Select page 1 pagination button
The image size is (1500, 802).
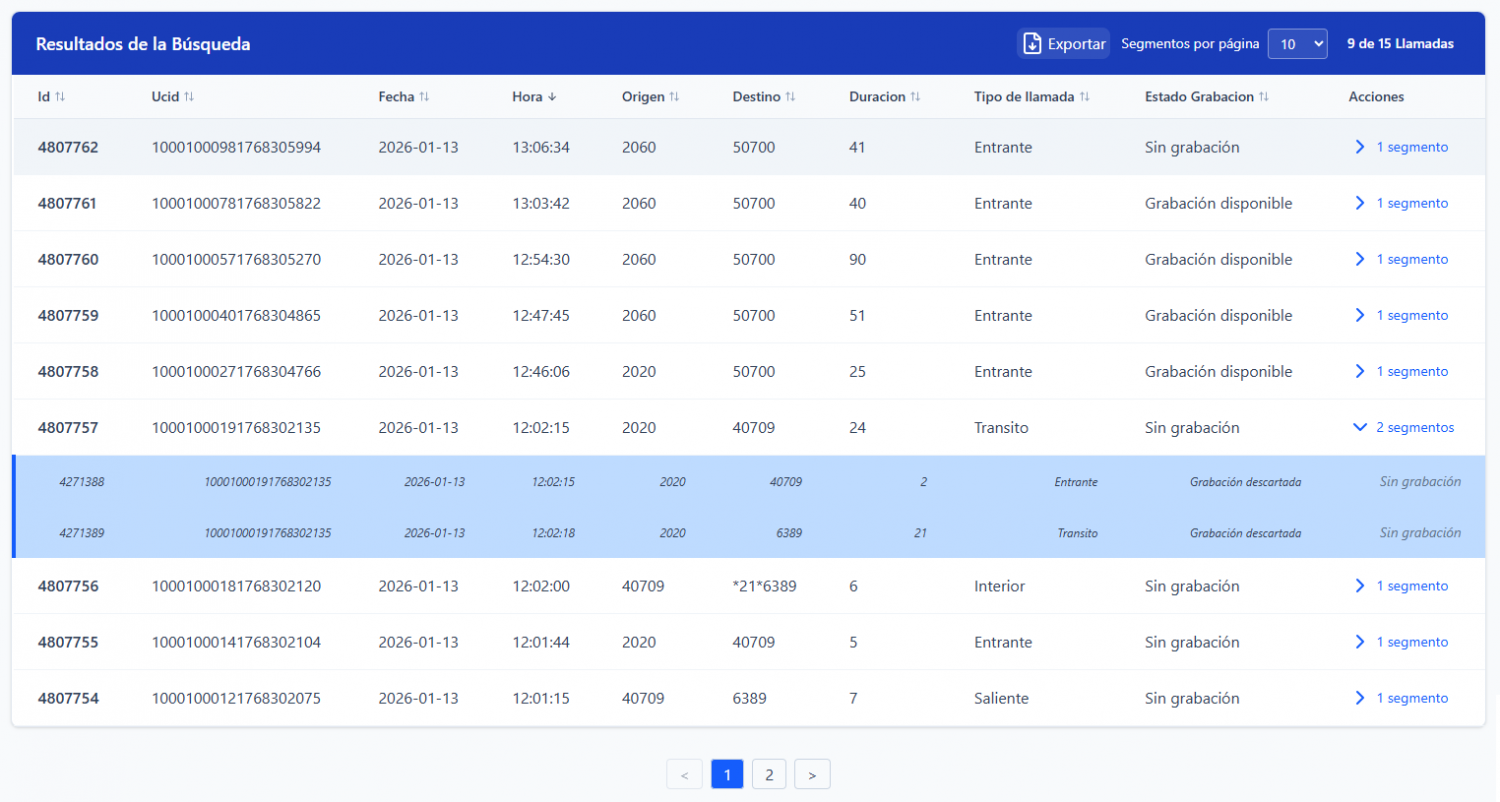(727, 774)
